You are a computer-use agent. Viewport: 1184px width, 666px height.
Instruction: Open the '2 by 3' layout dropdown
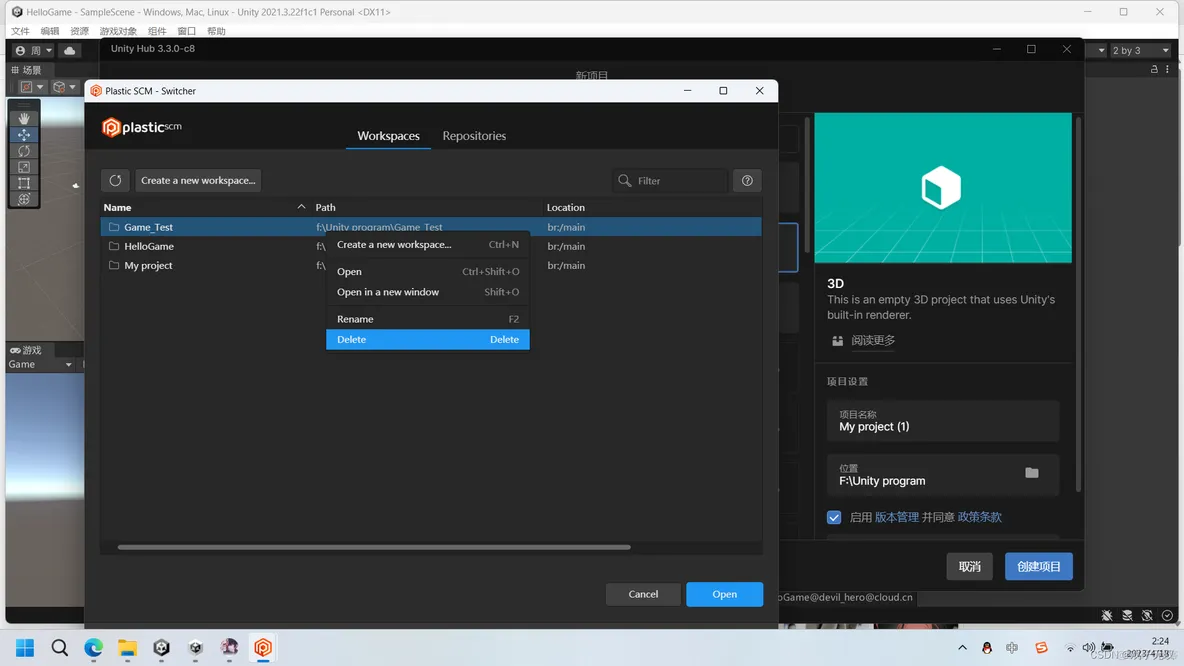click(1139, 50)
